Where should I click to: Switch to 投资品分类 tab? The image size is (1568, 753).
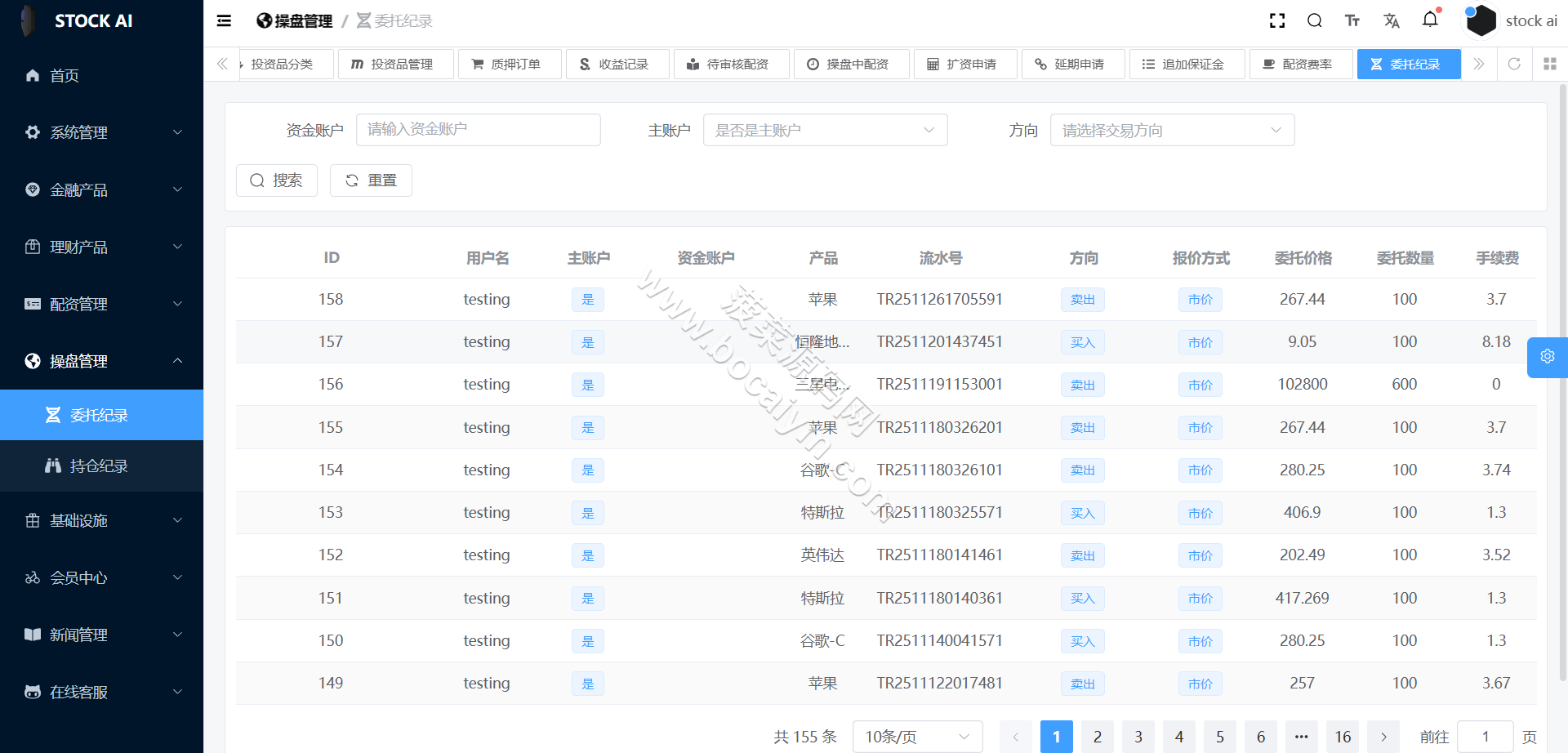click(x=286, y=64)
